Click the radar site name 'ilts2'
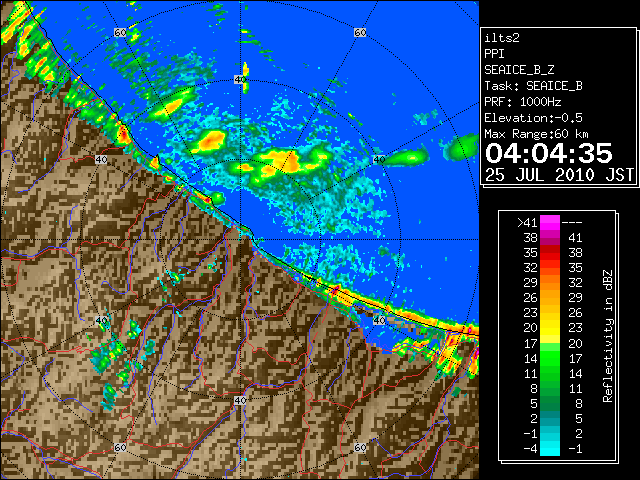The width and height of the screenshot is (640, 480). point(502,38)
